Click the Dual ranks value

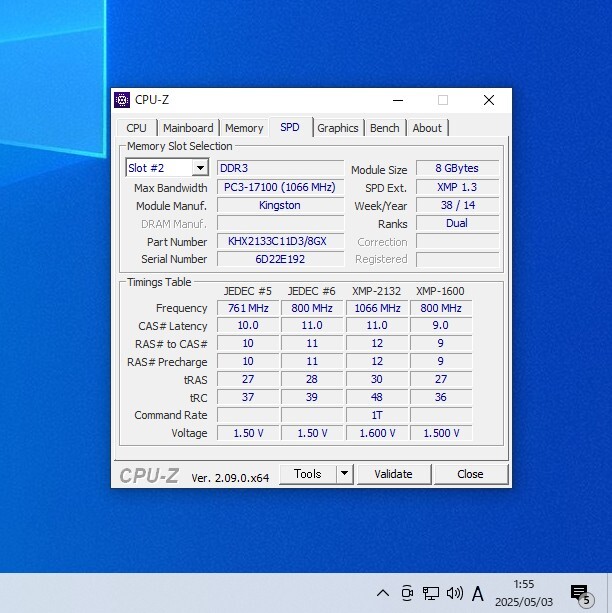(457, 223)
